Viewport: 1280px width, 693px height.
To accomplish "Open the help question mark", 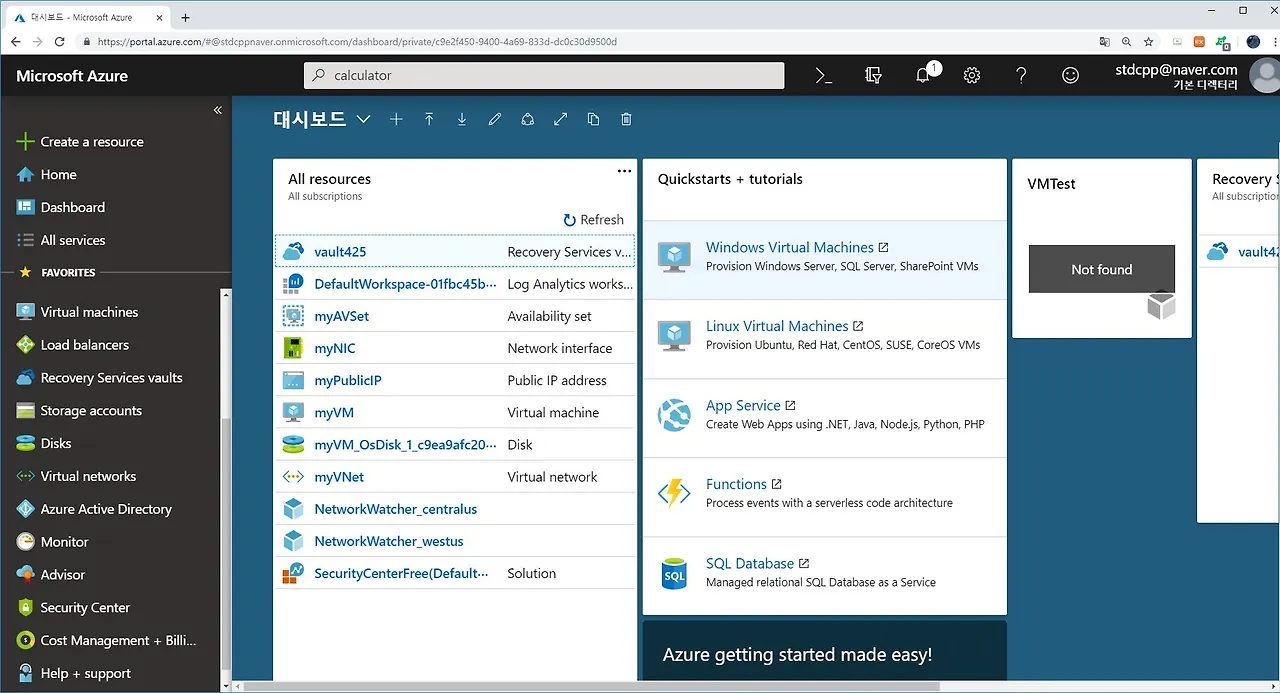I will (1021, 75).
